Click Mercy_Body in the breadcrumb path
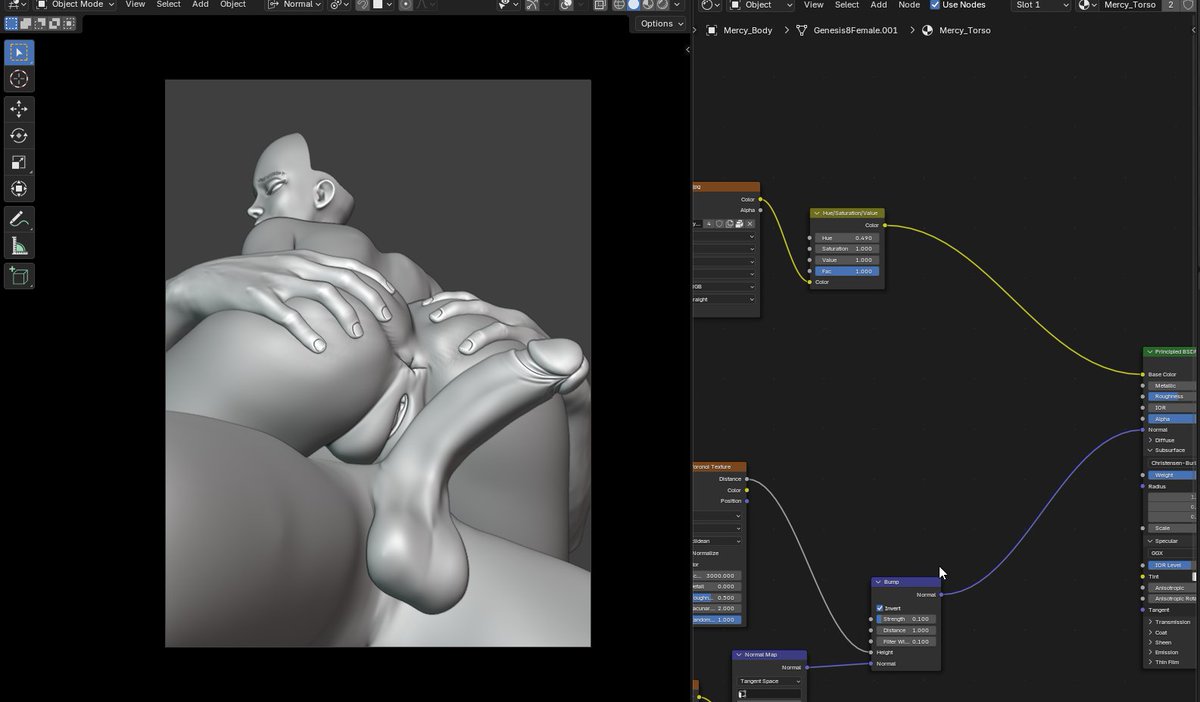Screen dimensions: 1200x702 point(747,30)
